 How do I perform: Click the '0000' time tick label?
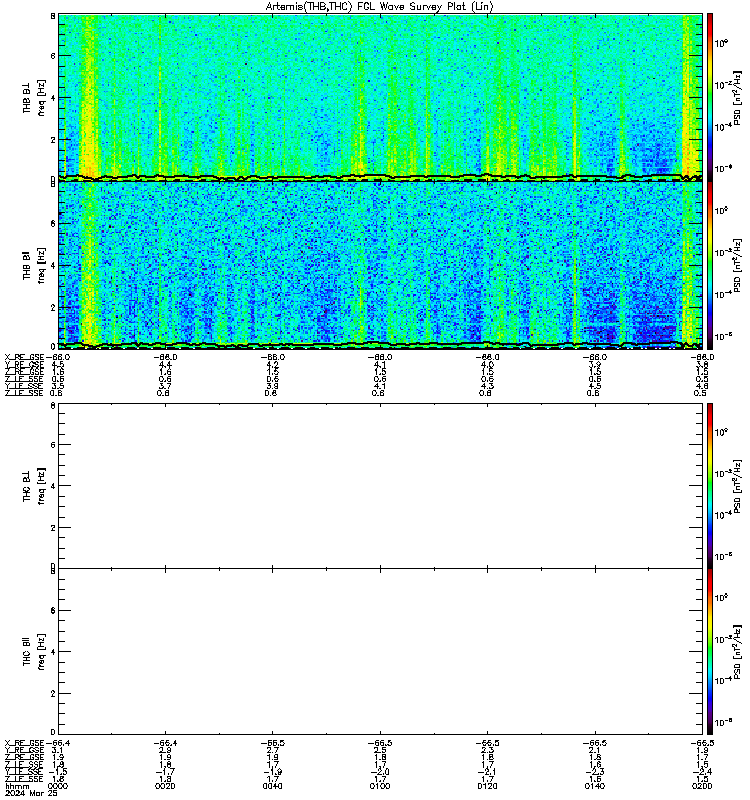pyautogui.click(x=57, y=786)
